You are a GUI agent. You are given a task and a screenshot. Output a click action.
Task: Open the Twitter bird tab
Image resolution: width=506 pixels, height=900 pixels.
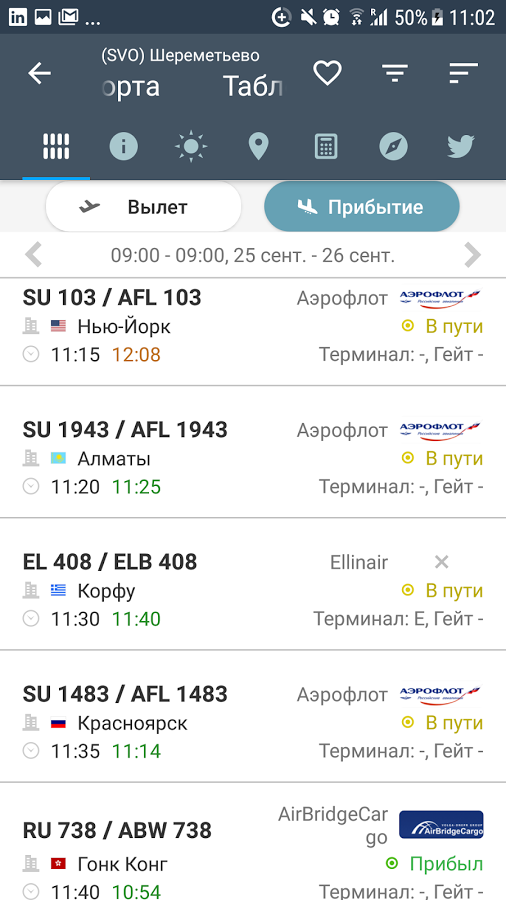click(x=461, y=146)
